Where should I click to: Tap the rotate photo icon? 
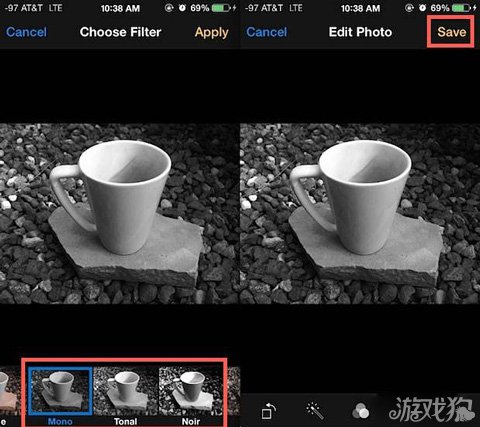click(x=269, y=411)
